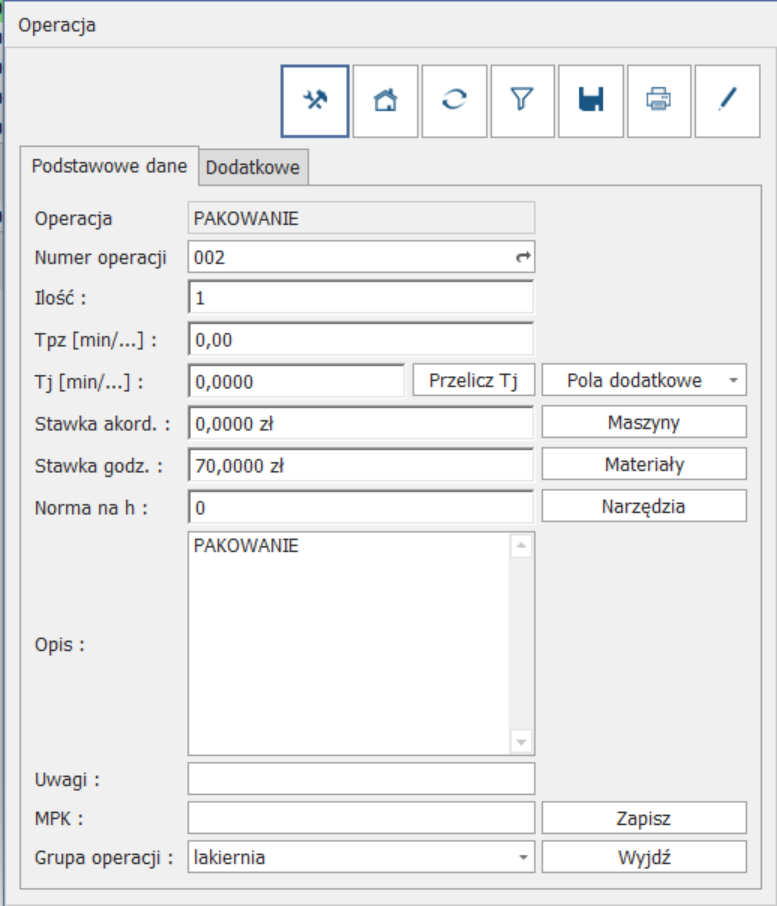777x906 pixels.
Task: Click the floppy disk save icon
Action: coord(591,101)
